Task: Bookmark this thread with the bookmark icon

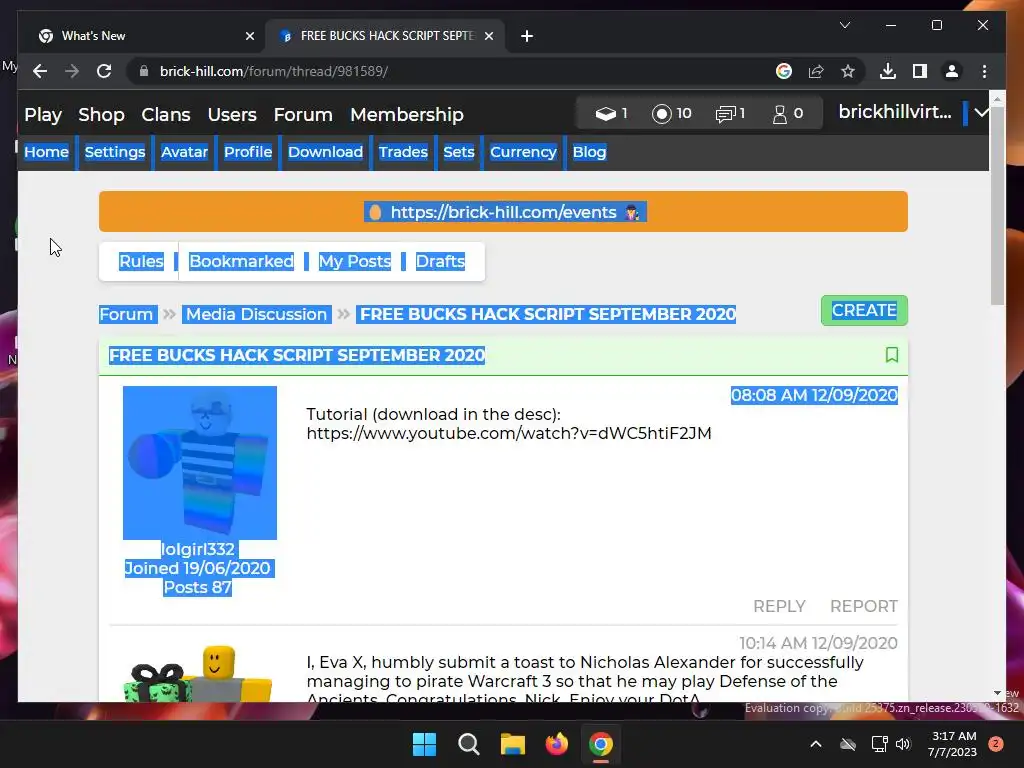Action: coord(891,355)
